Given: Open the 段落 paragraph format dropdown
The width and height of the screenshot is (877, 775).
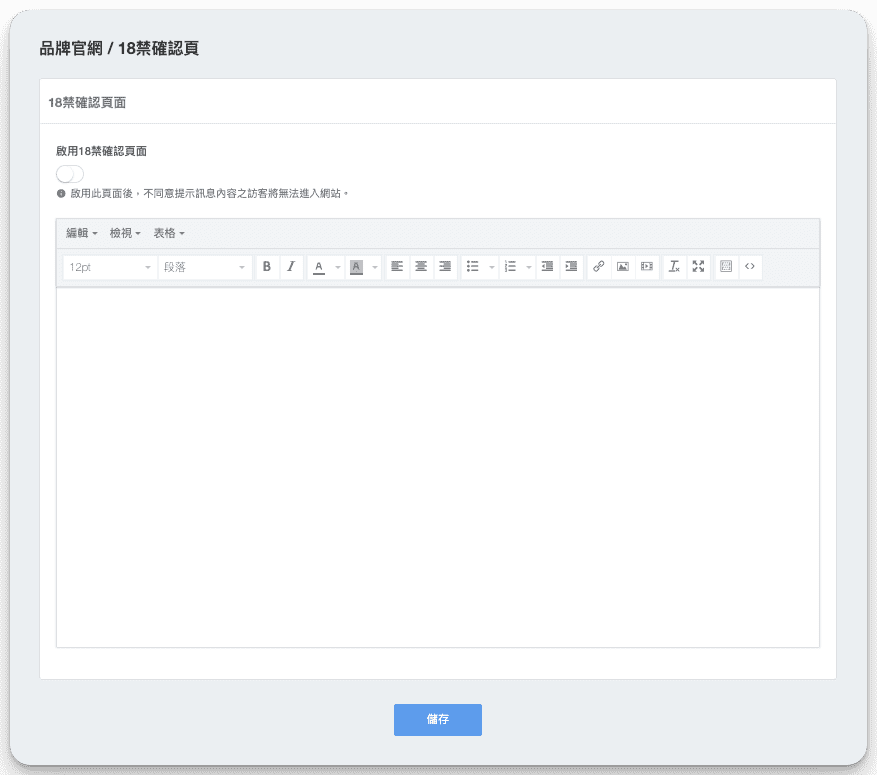Looking at the screenshot, I should tap(204, 267).
